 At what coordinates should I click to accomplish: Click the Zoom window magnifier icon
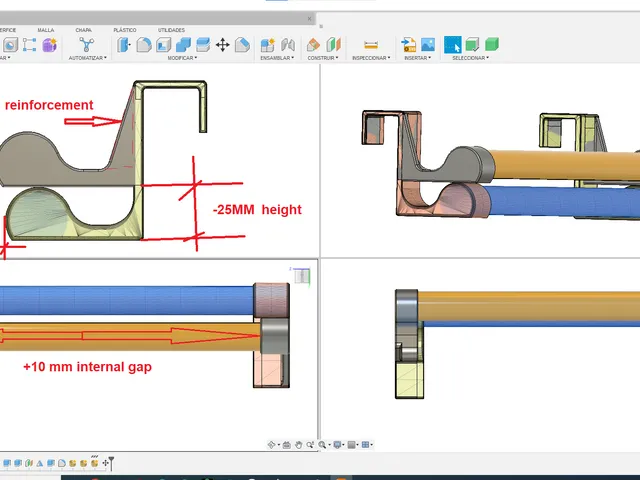click(x=310, y=445)
